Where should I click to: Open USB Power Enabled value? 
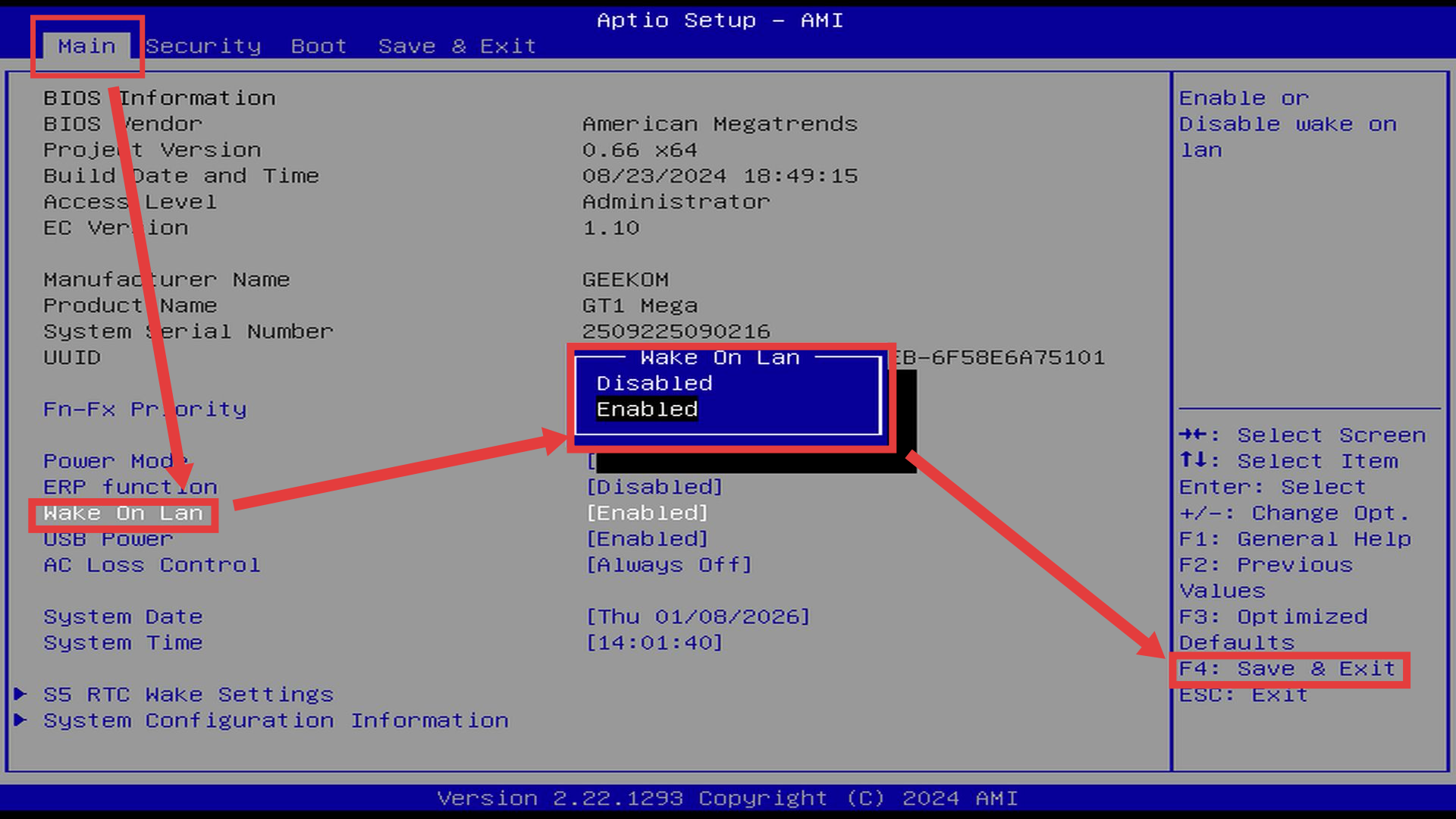[647, 539]
